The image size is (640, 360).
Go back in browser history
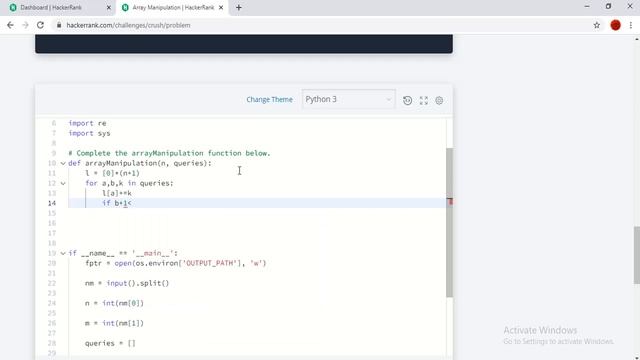(x=10, y=25)
